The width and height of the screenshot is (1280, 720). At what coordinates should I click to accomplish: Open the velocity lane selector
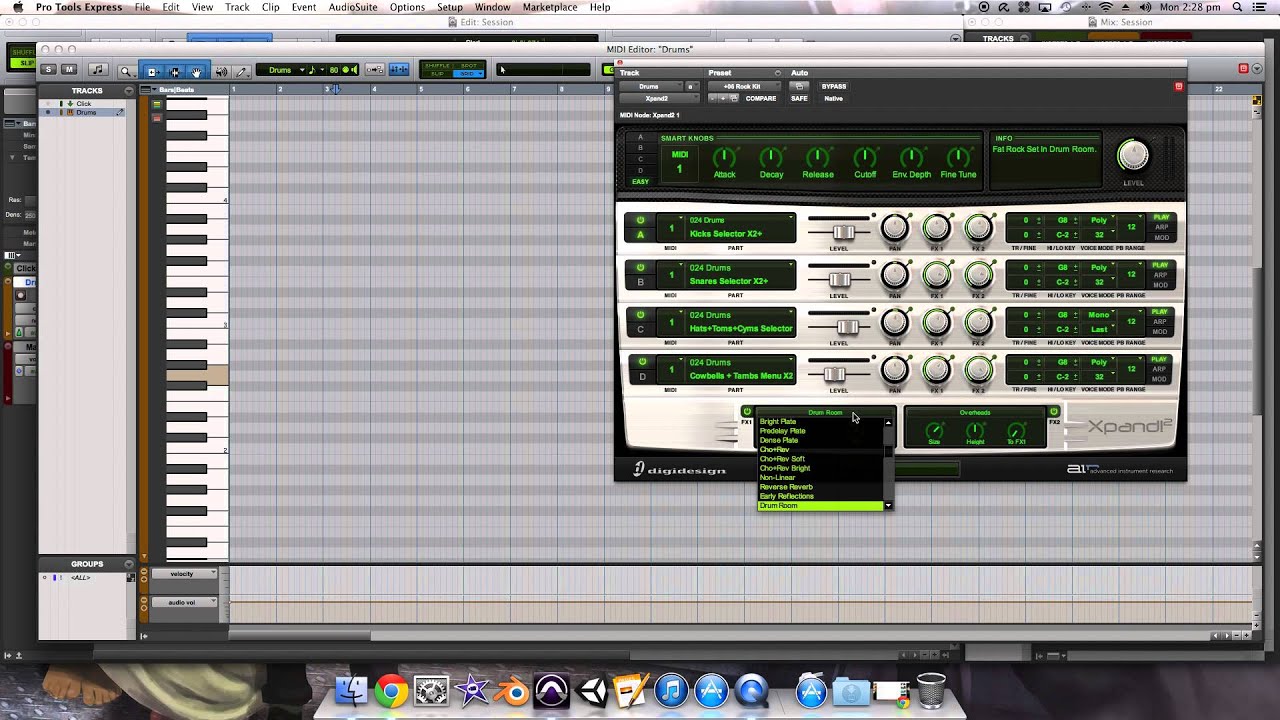coord(184,574)
